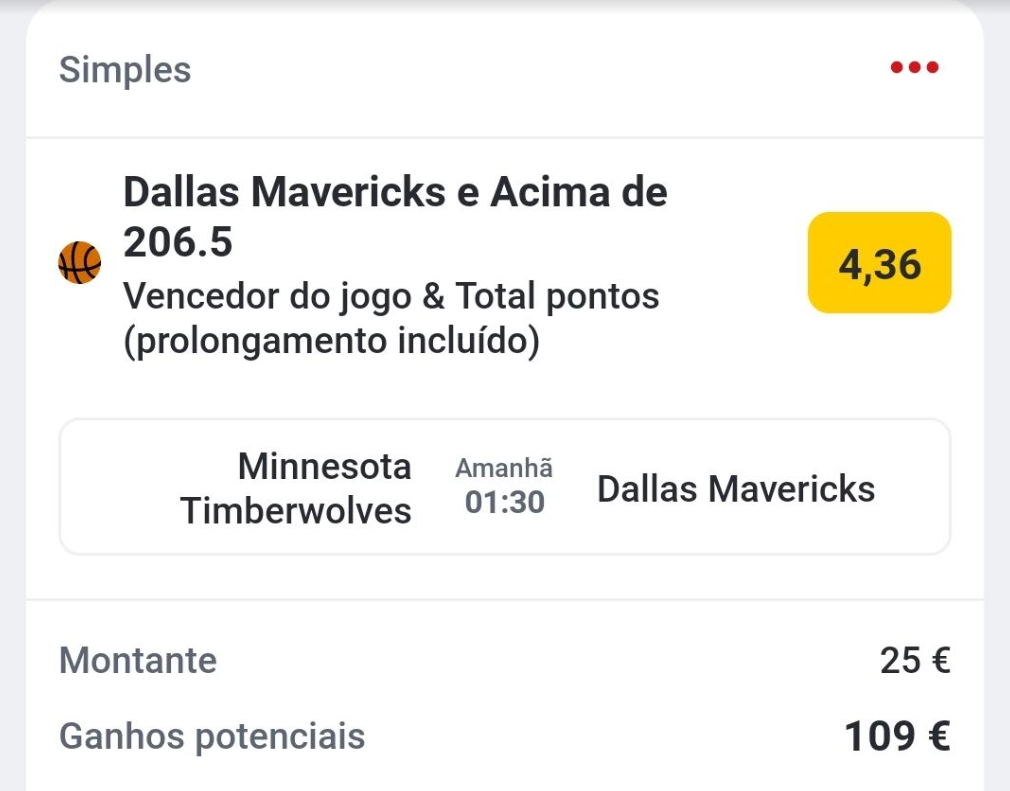Select the Simples bet type label
Screen dimensions: 1010x791
[125, 70]
